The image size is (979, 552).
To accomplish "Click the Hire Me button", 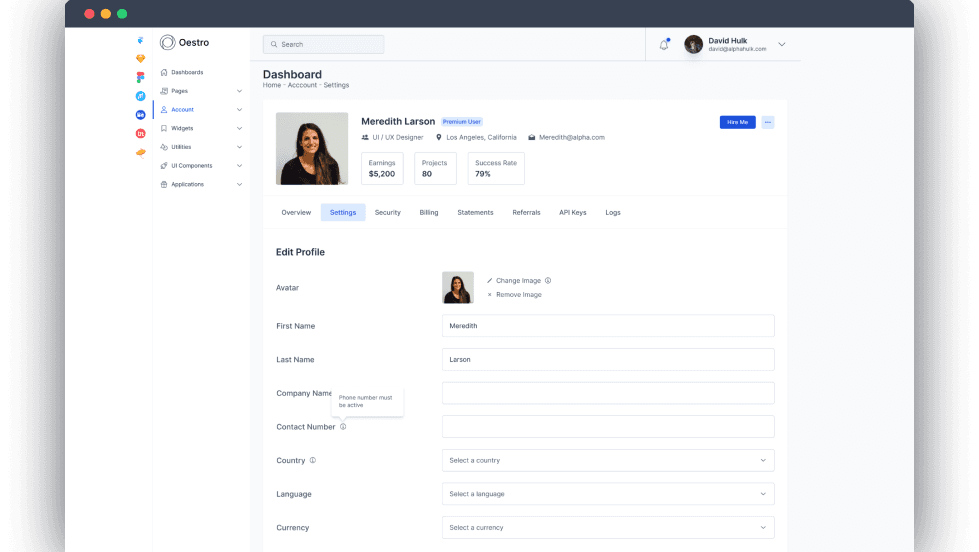I will pyautogui.click(x=737, y=122).
